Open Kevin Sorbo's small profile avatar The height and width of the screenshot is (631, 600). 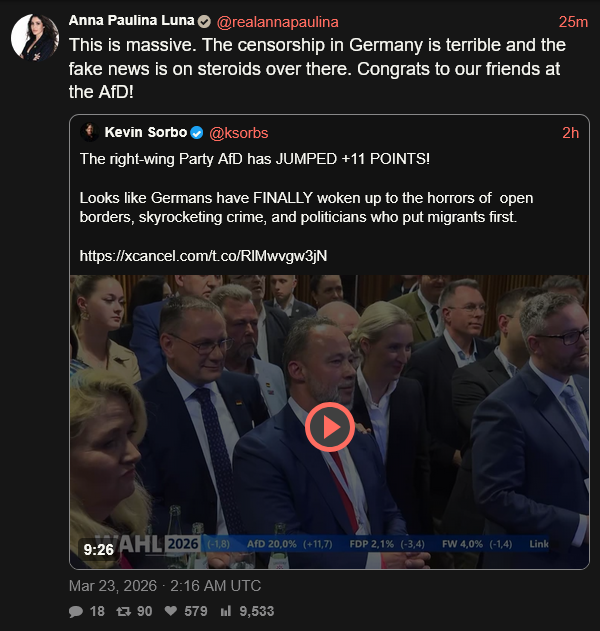point(89,133)
